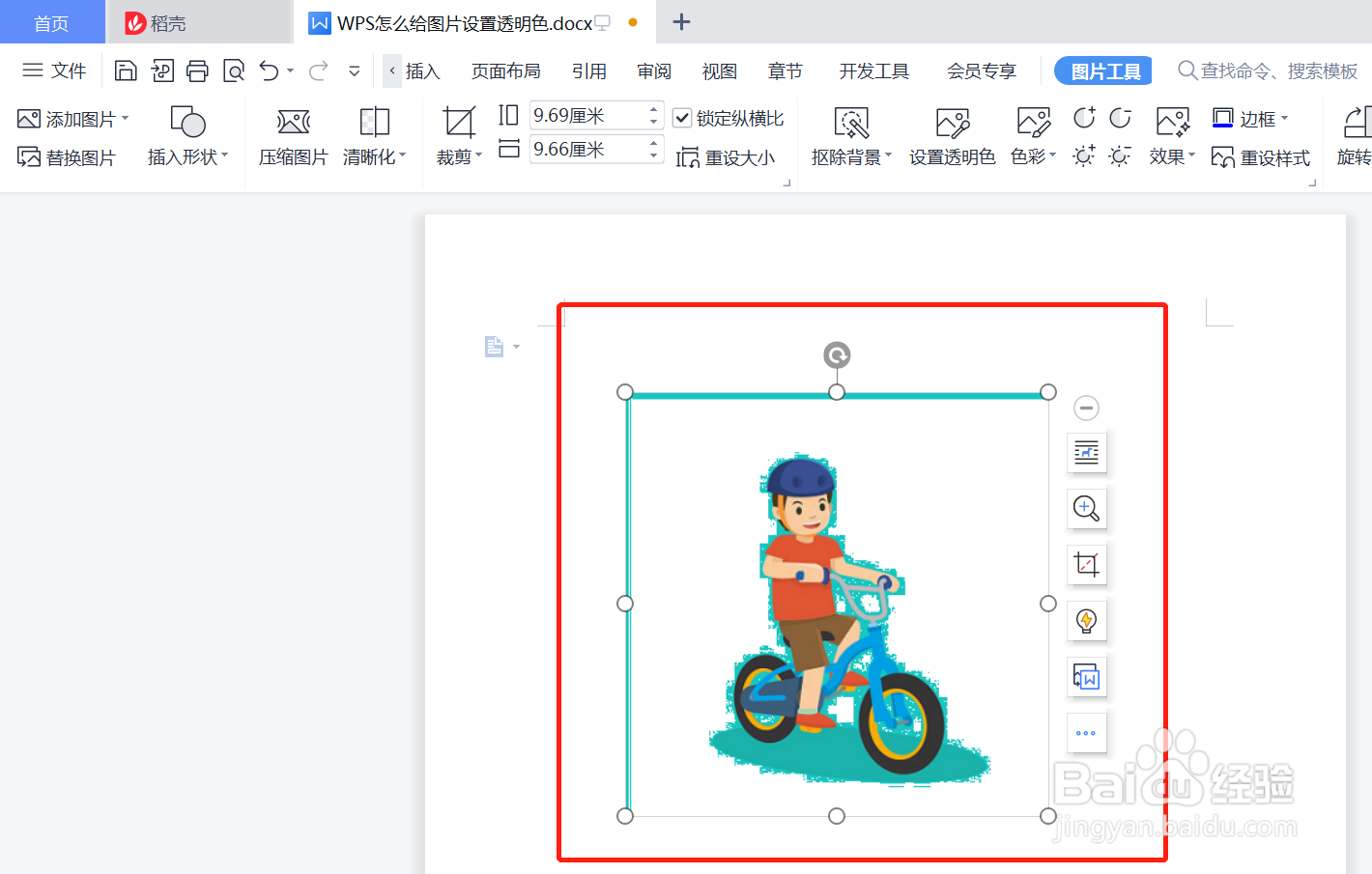Screen dimensions: 1372x874
Task: Go to Home (首页) tab
Action: (52, 22)
